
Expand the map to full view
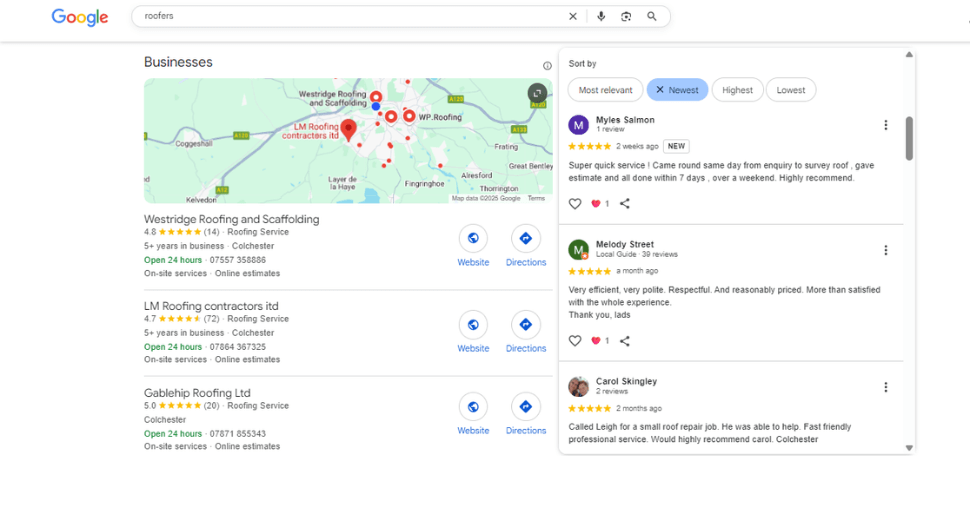tap(537, 93)
